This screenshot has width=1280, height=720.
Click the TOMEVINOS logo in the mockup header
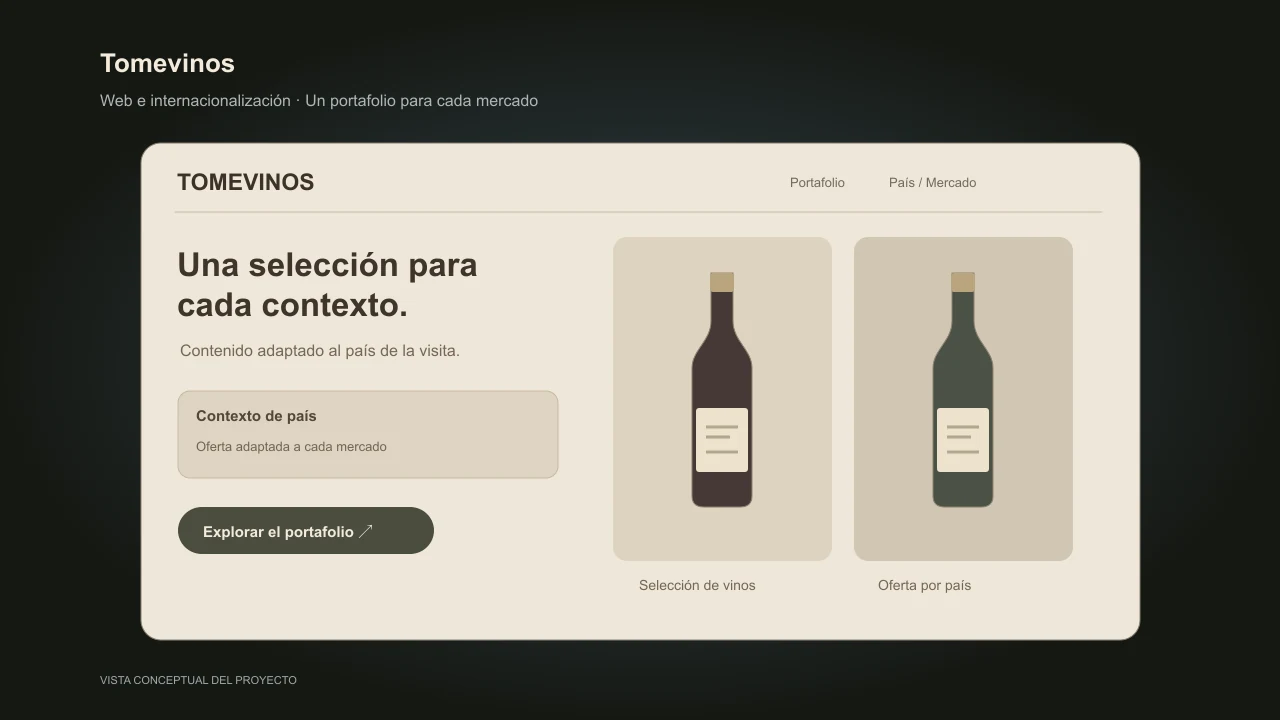246,182
